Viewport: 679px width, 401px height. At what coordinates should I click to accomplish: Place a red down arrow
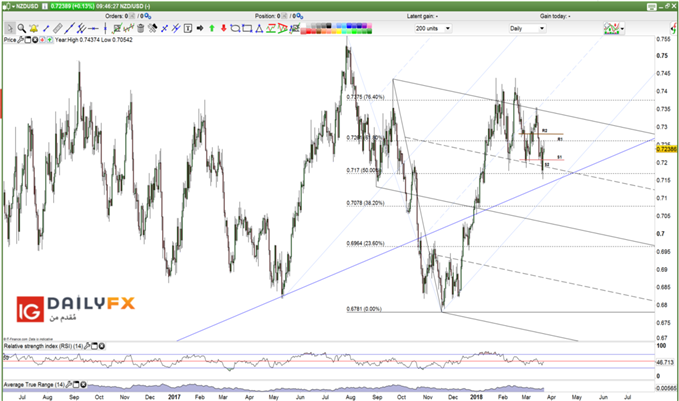click(223, 29)
